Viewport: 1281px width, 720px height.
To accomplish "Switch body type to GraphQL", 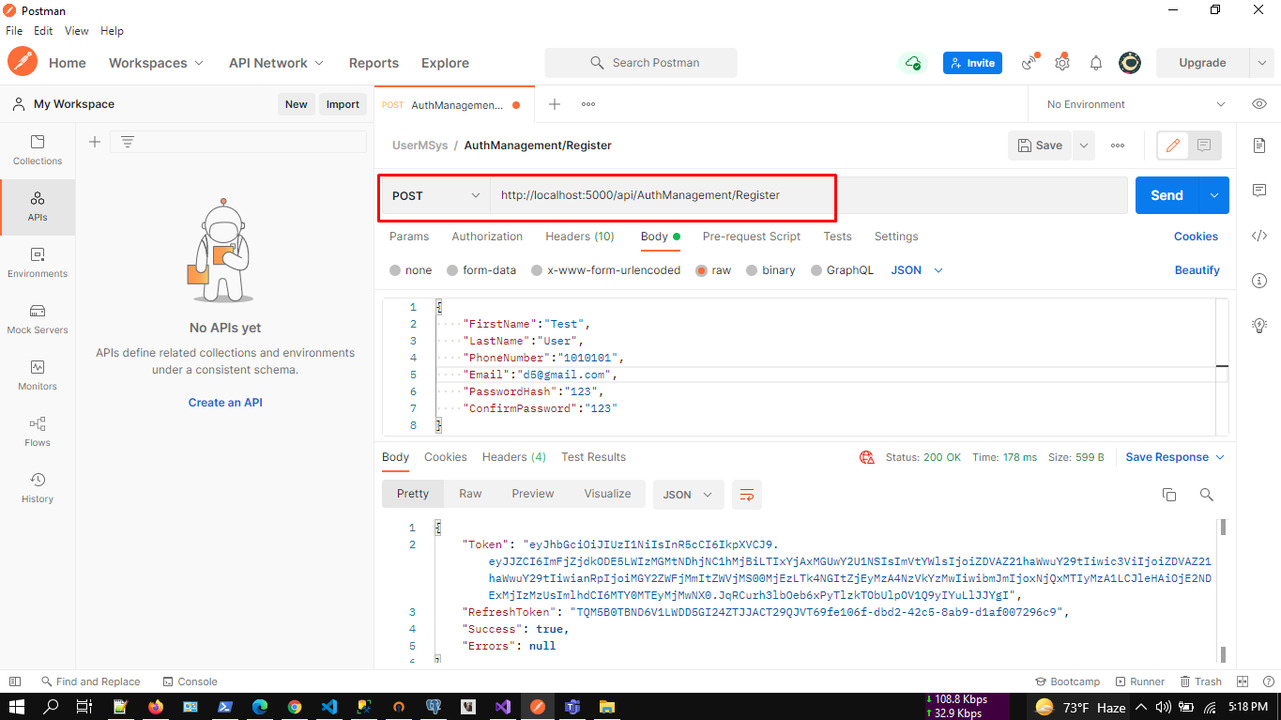I will pyautogui.click(x=843, y=270).
